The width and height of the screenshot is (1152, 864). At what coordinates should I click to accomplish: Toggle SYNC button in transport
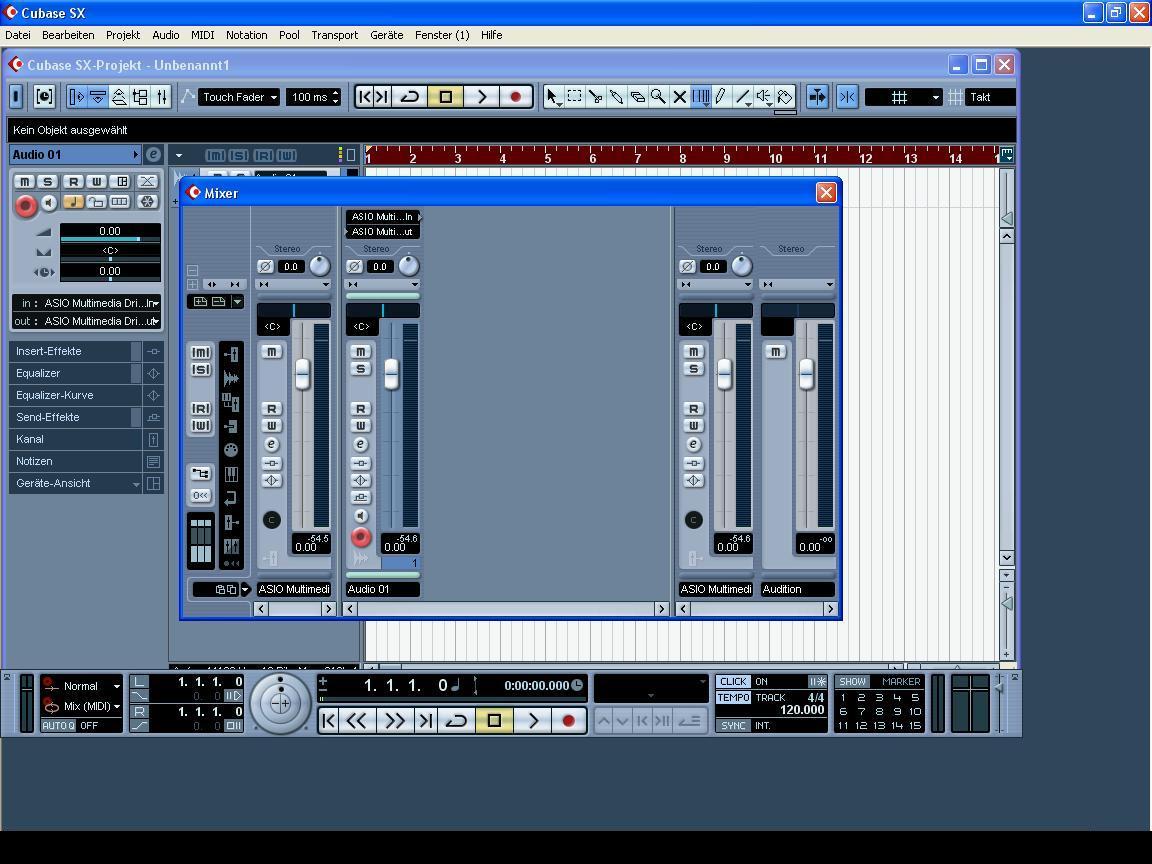click(x=733, y=725)
